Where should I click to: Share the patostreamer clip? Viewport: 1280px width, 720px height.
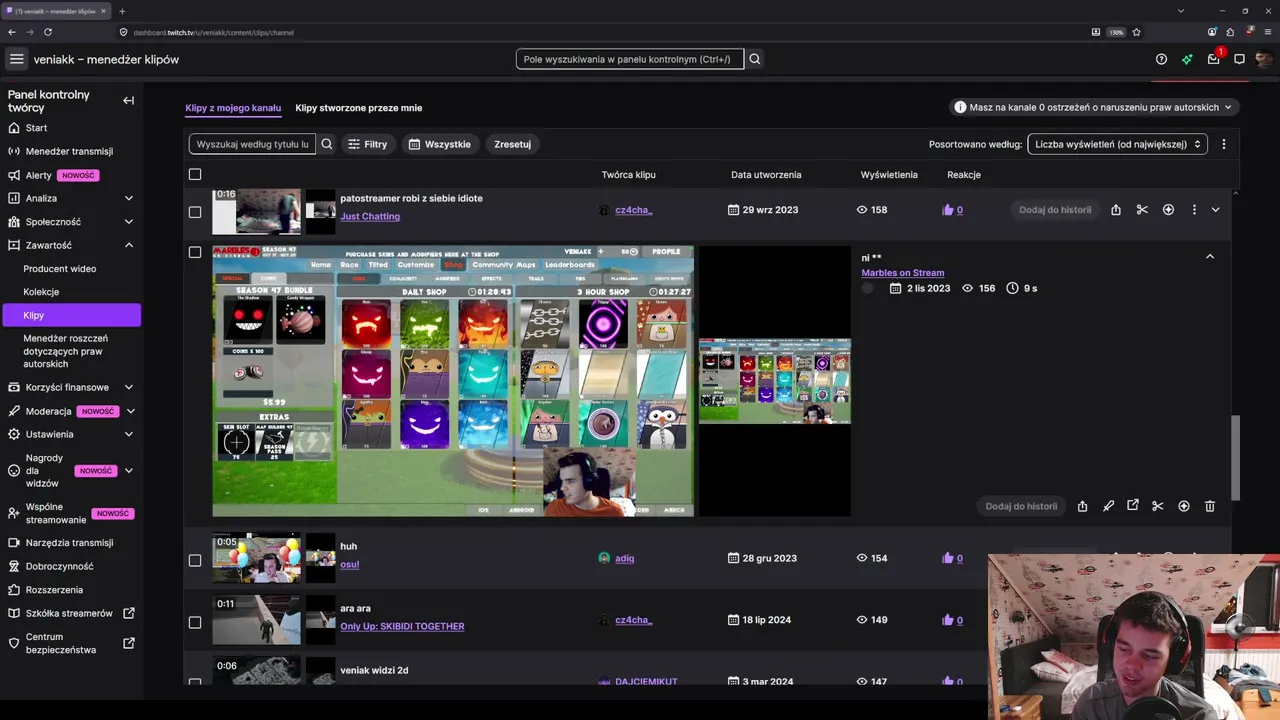[x=1116, y=210]
